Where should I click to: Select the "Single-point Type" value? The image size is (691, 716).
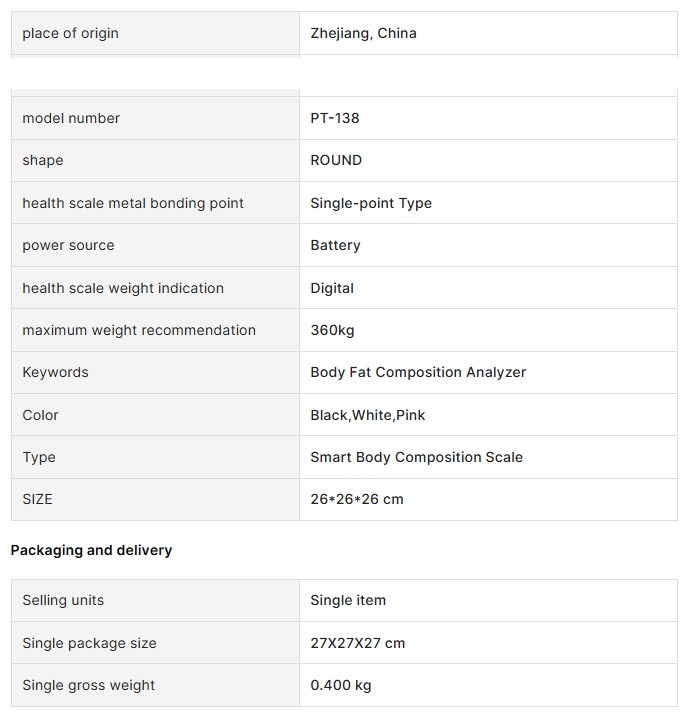coord(371,203)
